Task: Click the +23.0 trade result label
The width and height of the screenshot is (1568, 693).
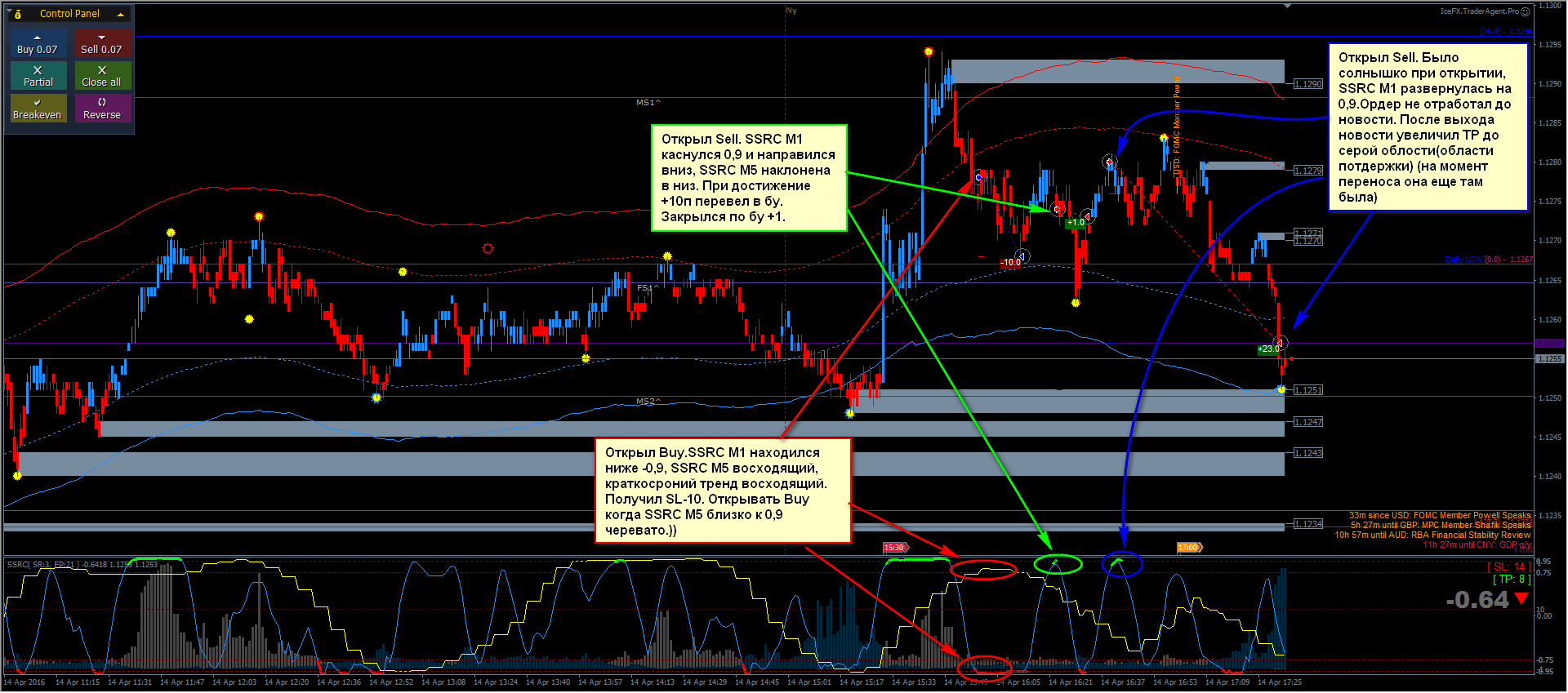Action: [1268, 349]
